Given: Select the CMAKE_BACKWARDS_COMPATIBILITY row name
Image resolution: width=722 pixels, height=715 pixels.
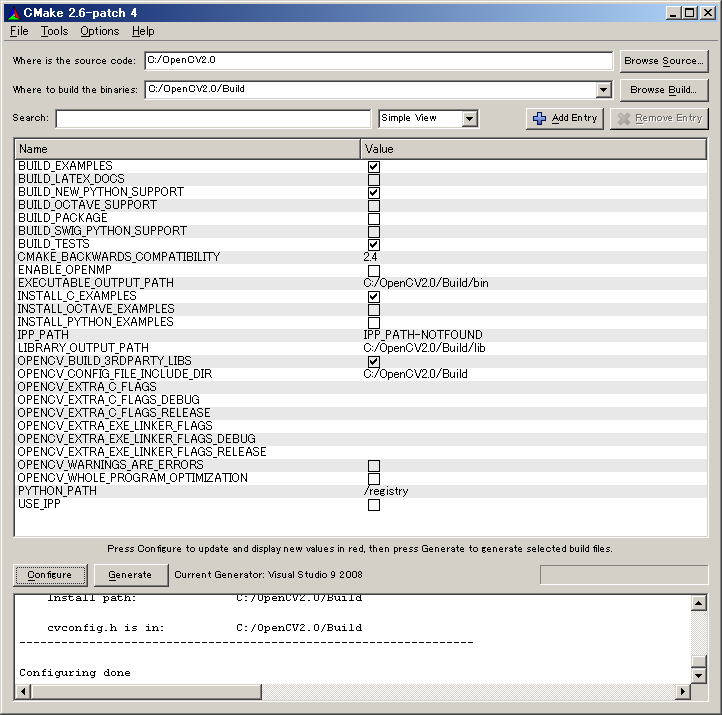Looking at the screenshot, I should click(x=119, y=257).
